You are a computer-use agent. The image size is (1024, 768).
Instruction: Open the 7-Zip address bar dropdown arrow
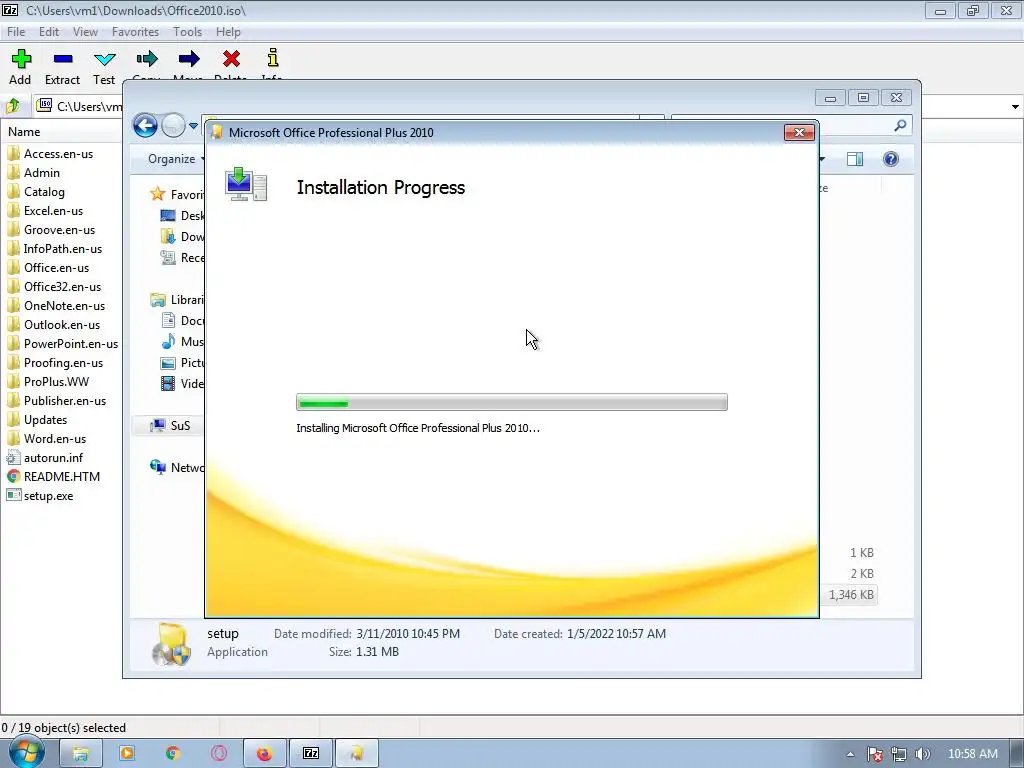1015,106
